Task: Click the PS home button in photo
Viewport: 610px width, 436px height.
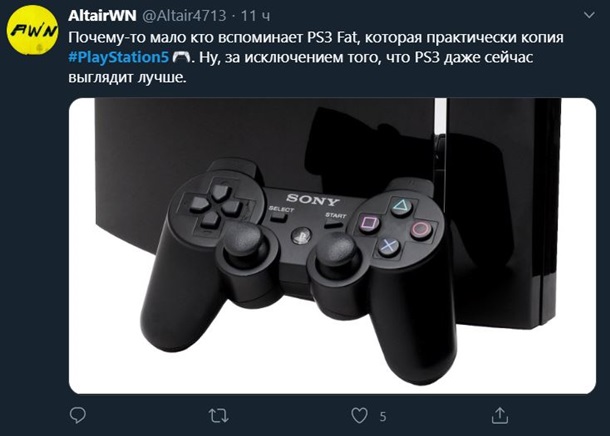Action: (x=301, y=235)
